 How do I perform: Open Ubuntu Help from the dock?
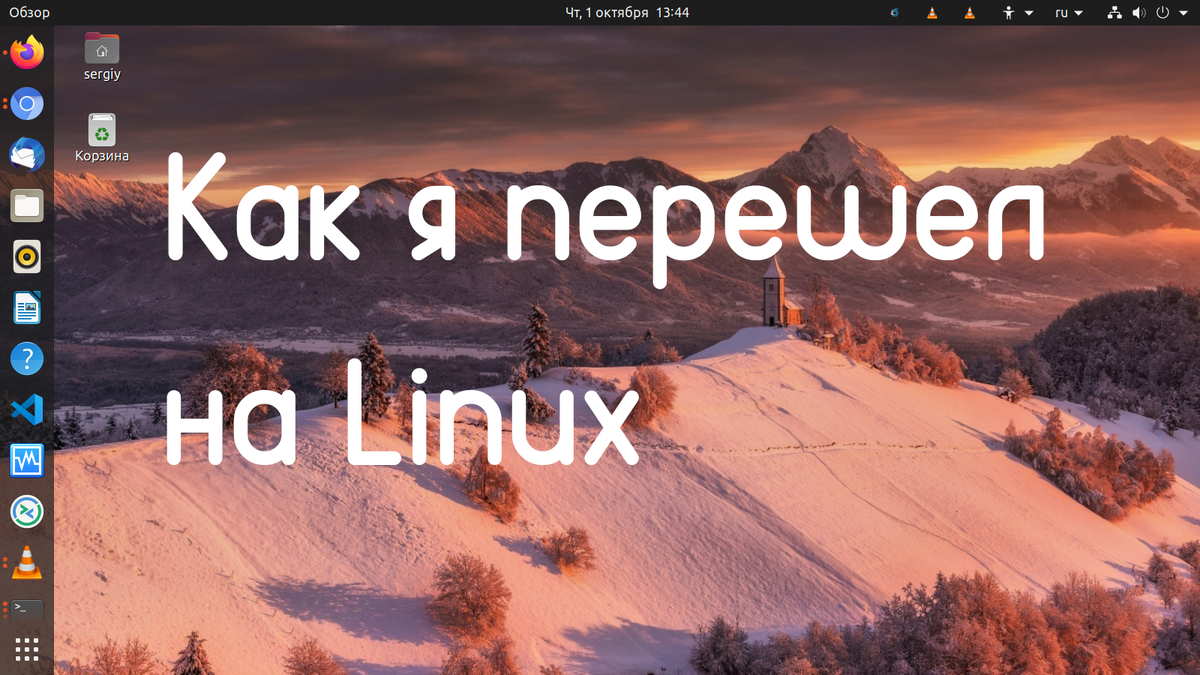tap(26, 358)
